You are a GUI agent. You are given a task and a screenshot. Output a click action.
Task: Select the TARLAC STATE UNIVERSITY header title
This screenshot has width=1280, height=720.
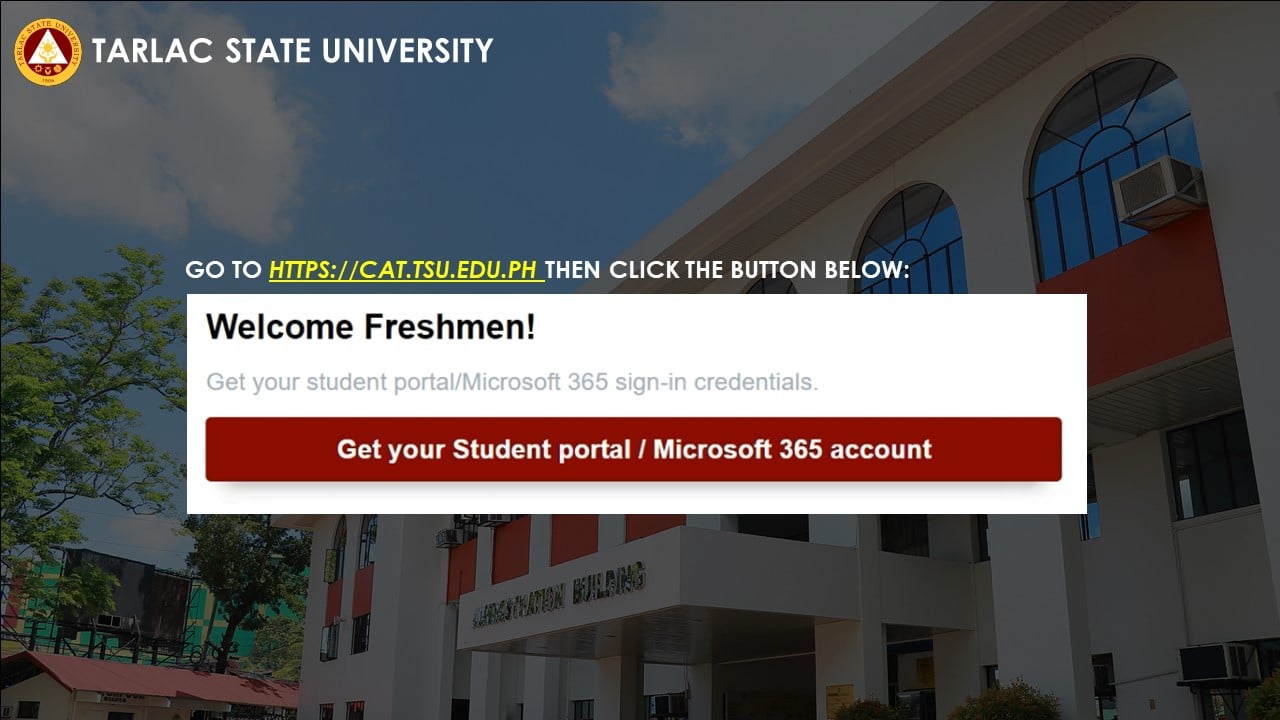(292, 50)
